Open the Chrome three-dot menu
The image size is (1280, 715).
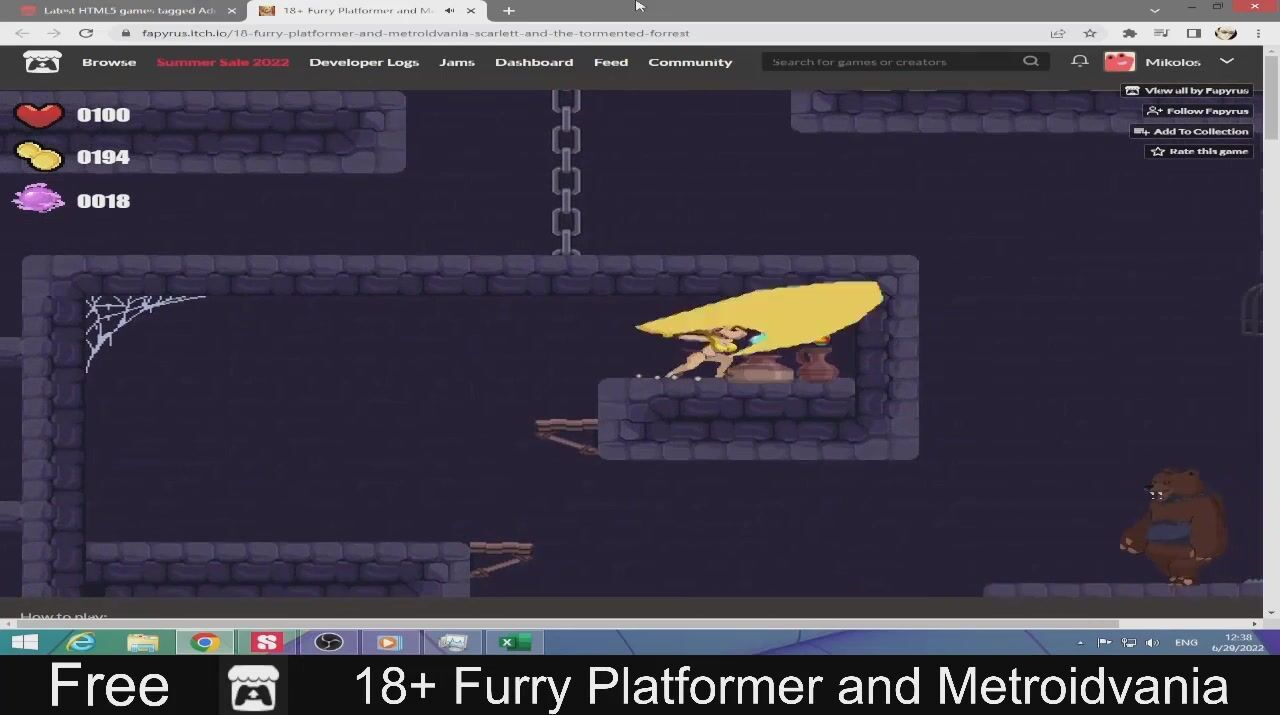(x=1258, y=33)
